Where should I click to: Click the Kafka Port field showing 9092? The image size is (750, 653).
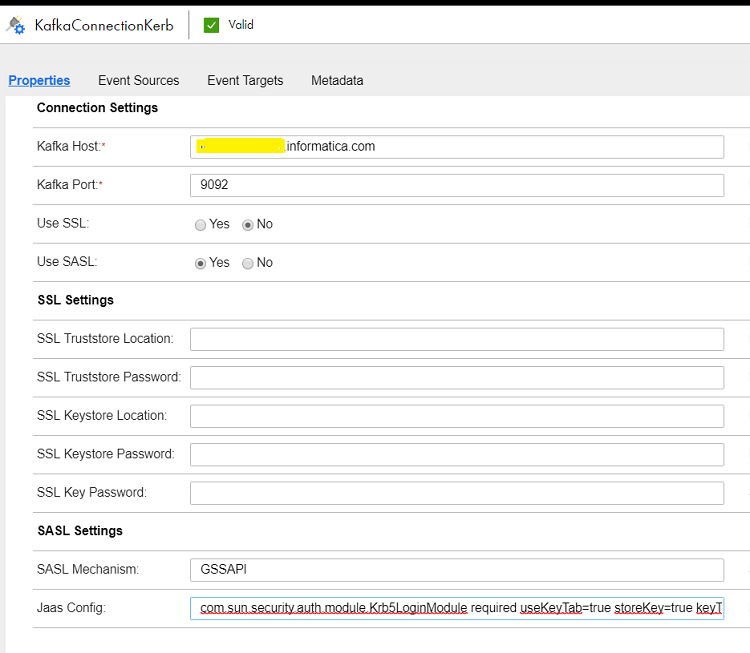(x=457, y=185)
